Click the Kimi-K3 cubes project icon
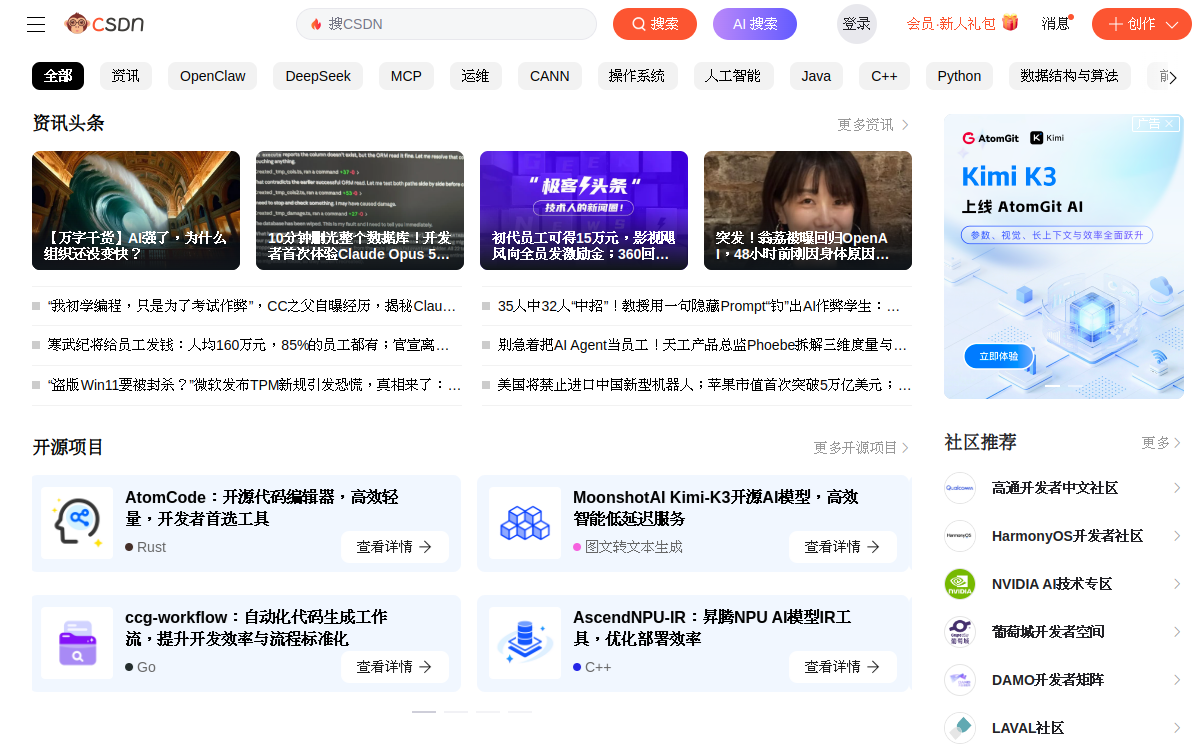Image resolution: width=1200 pixels, height=750 pixels. tap(525, 523)
